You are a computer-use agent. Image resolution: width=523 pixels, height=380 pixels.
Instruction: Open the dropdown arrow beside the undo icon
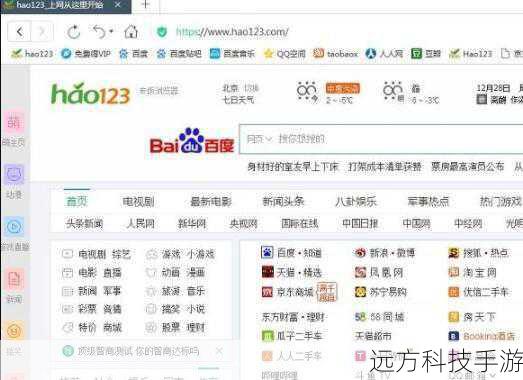(111, 32)
